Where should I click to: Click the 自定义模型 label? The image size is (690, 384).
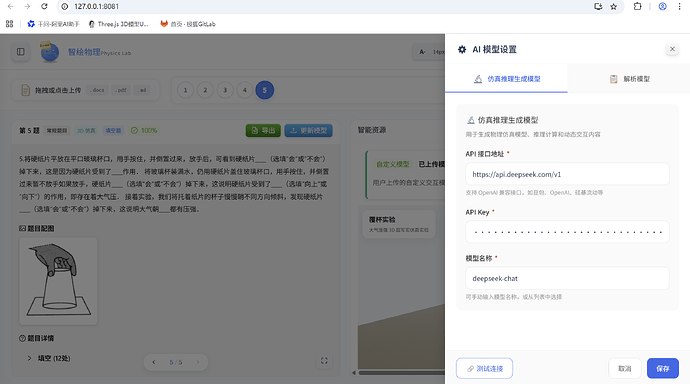(393, 164)
